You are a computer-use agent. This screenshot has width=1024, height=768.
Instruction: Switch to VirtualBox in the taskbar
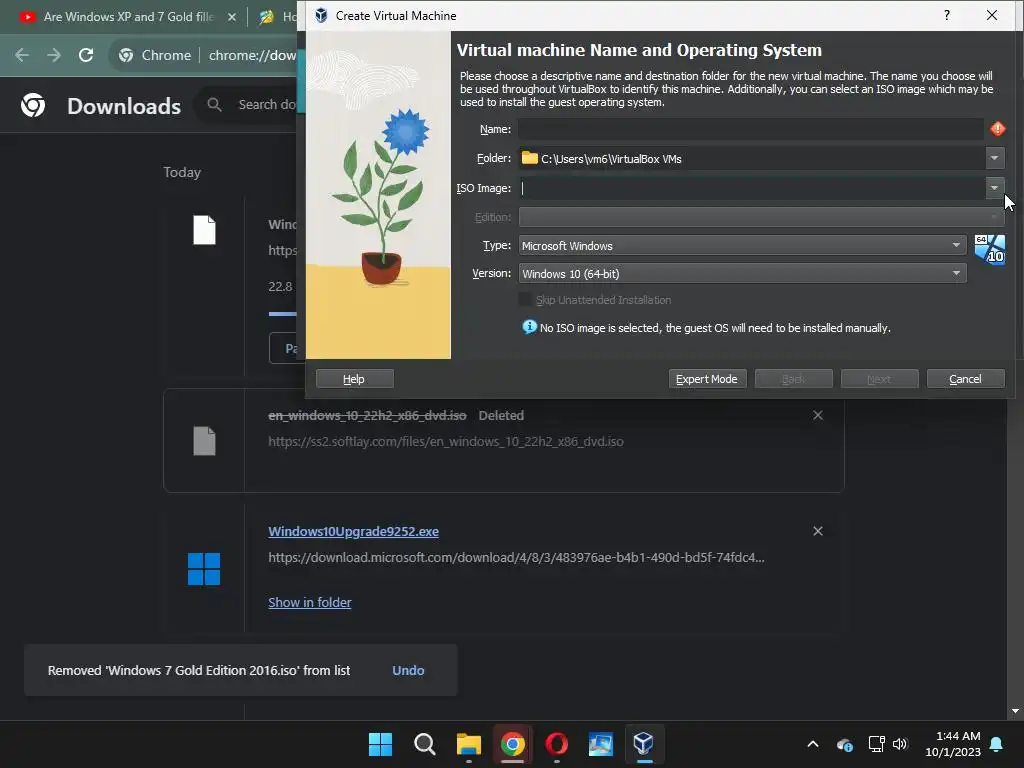(644, 744)
